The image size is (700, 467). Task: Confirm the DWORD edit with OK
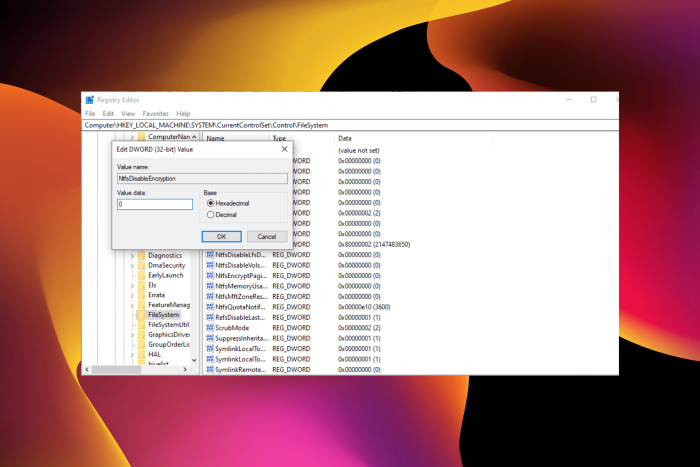pos(221,237)
